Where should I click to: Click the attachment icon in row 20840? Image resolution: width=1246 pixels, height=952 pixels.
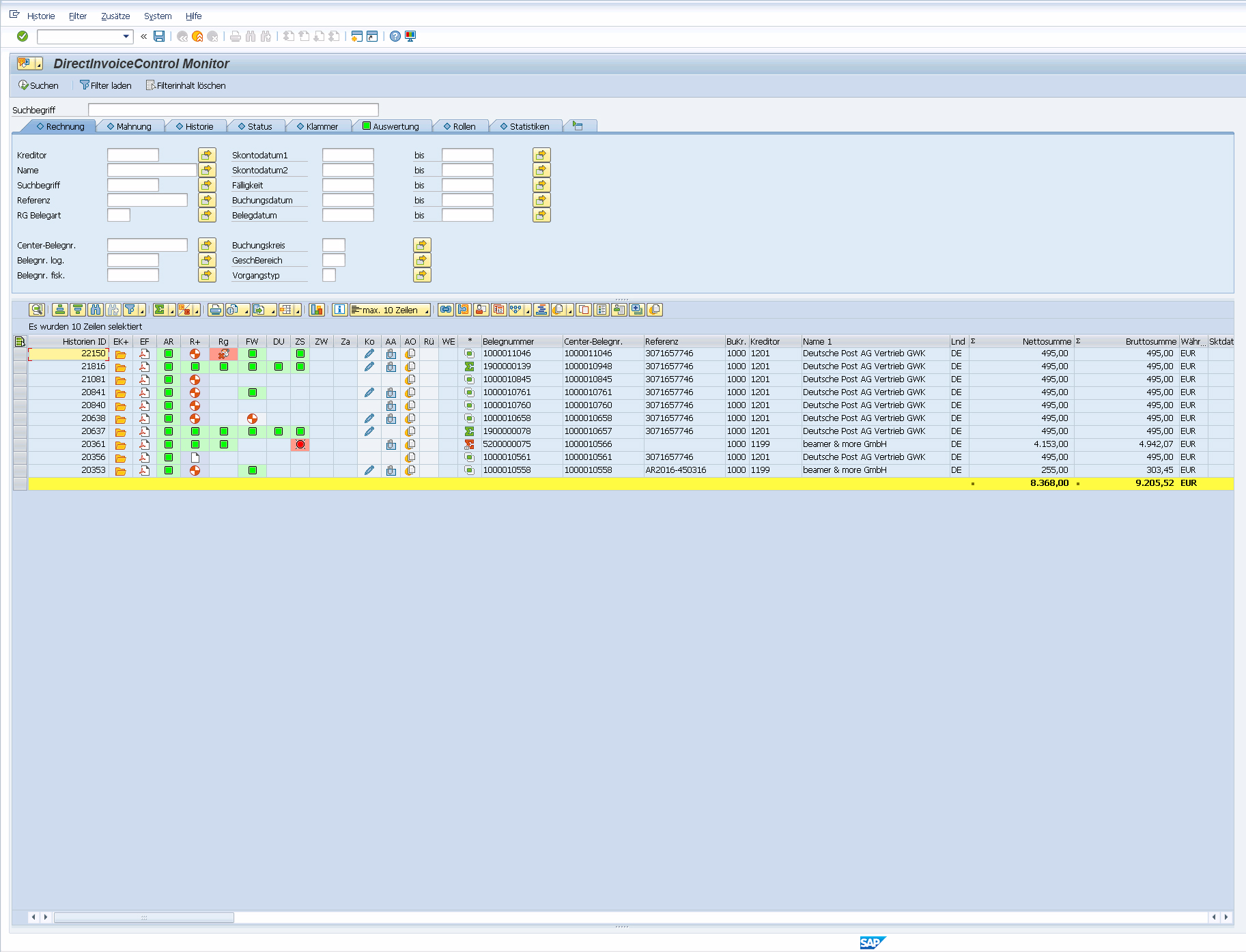tap(391, 405)
